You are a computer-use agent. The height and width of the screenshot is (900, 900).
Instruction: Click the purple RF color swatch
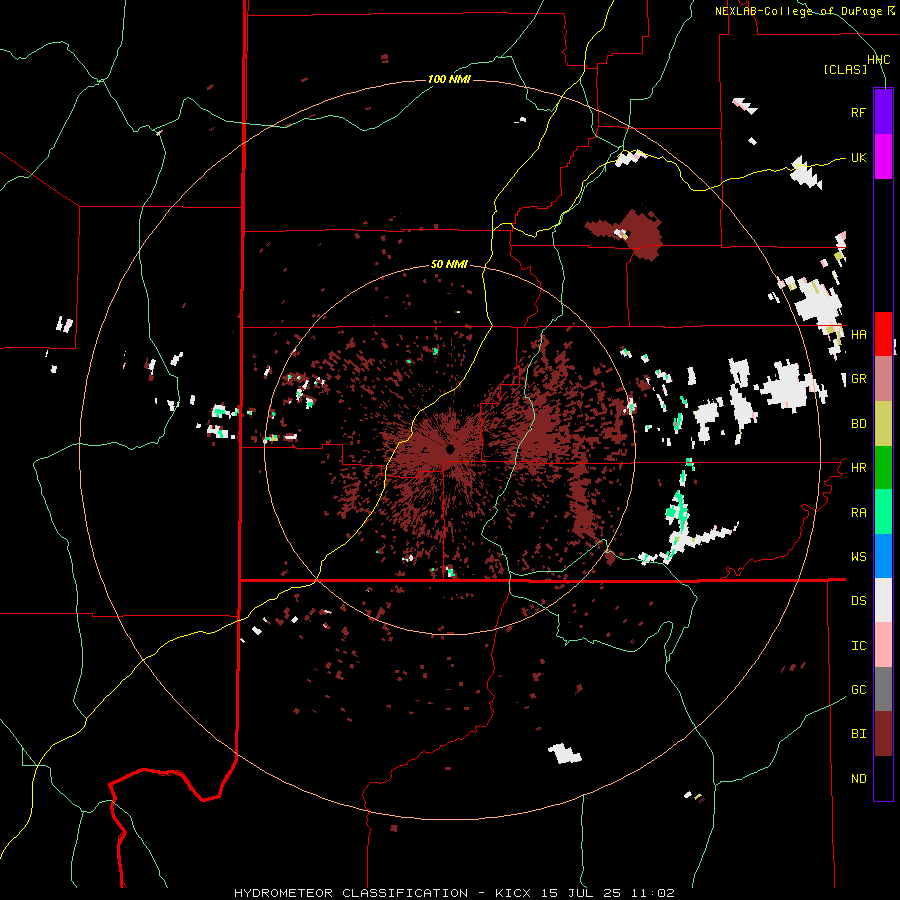pyautogui.click(x=883, y=112)
